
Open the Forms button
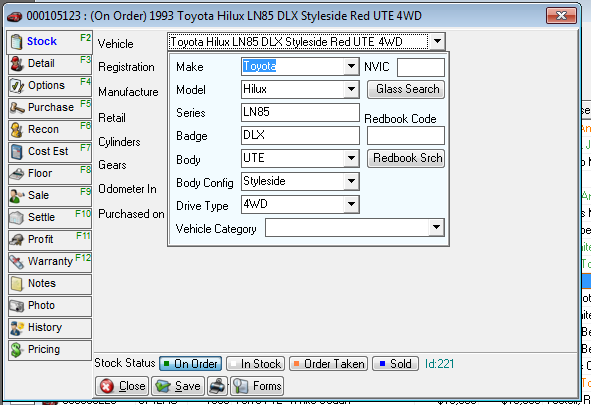pos(257,386)
